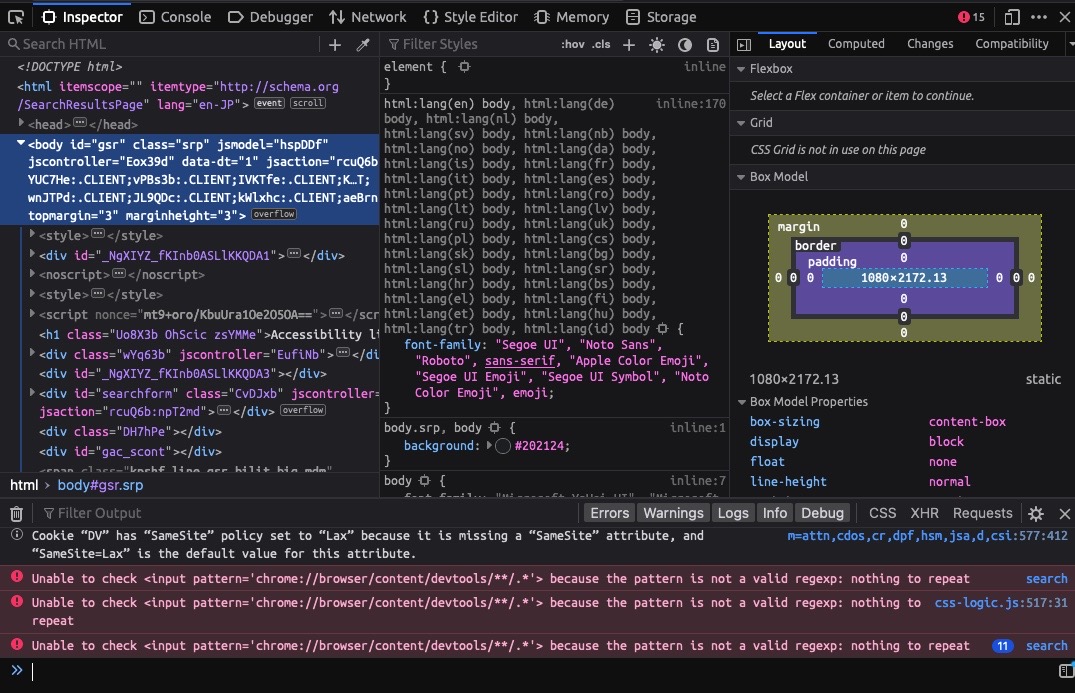The height and width of the screenshot is (693, 1075).
Task: Switch to the Compatibility sidebar tab
Action: click(1012, 44)
